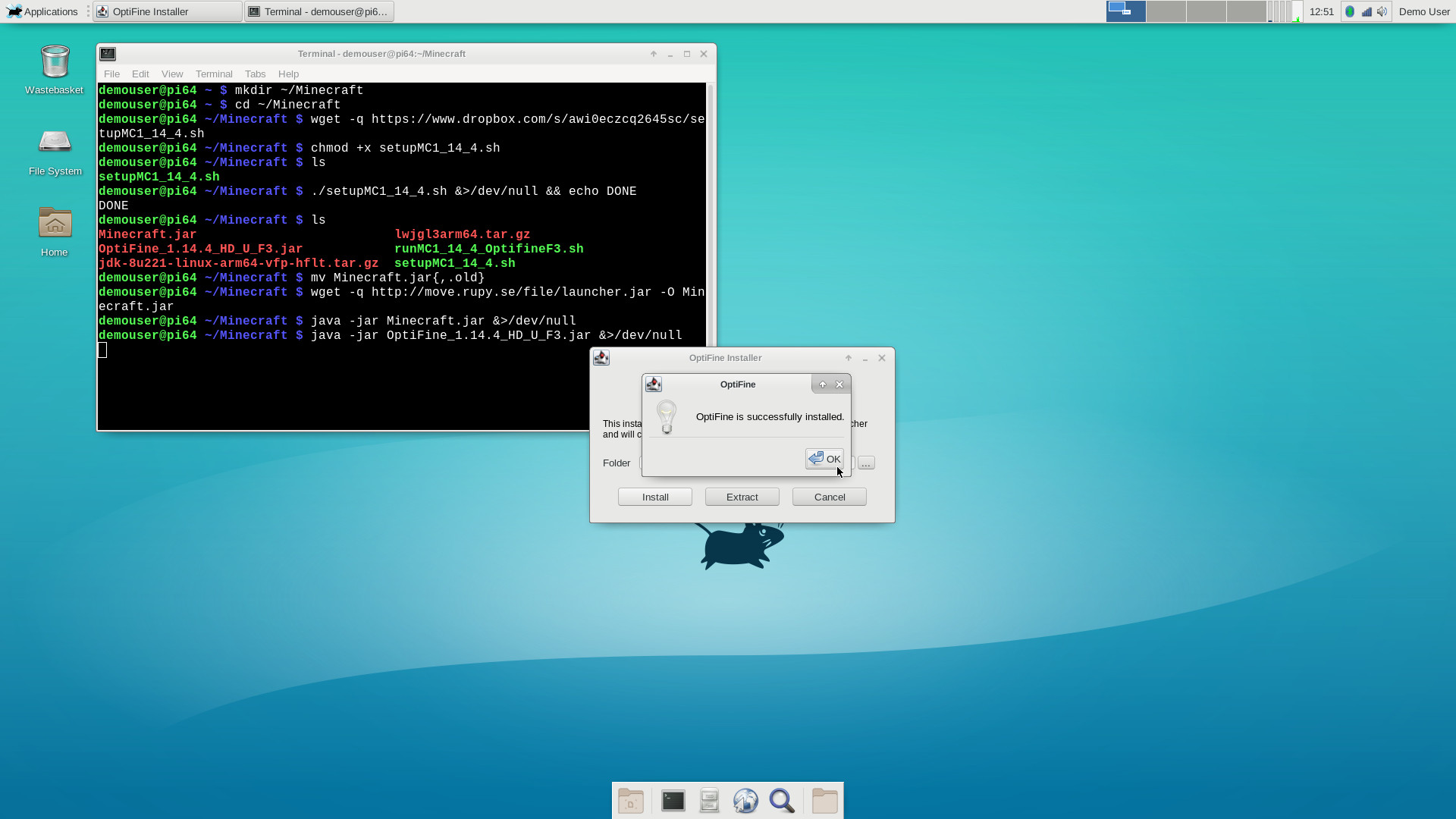The width and height of the screenshot is (1456, 819).
Task: Open the Applications menu
Action: (42, 11)
